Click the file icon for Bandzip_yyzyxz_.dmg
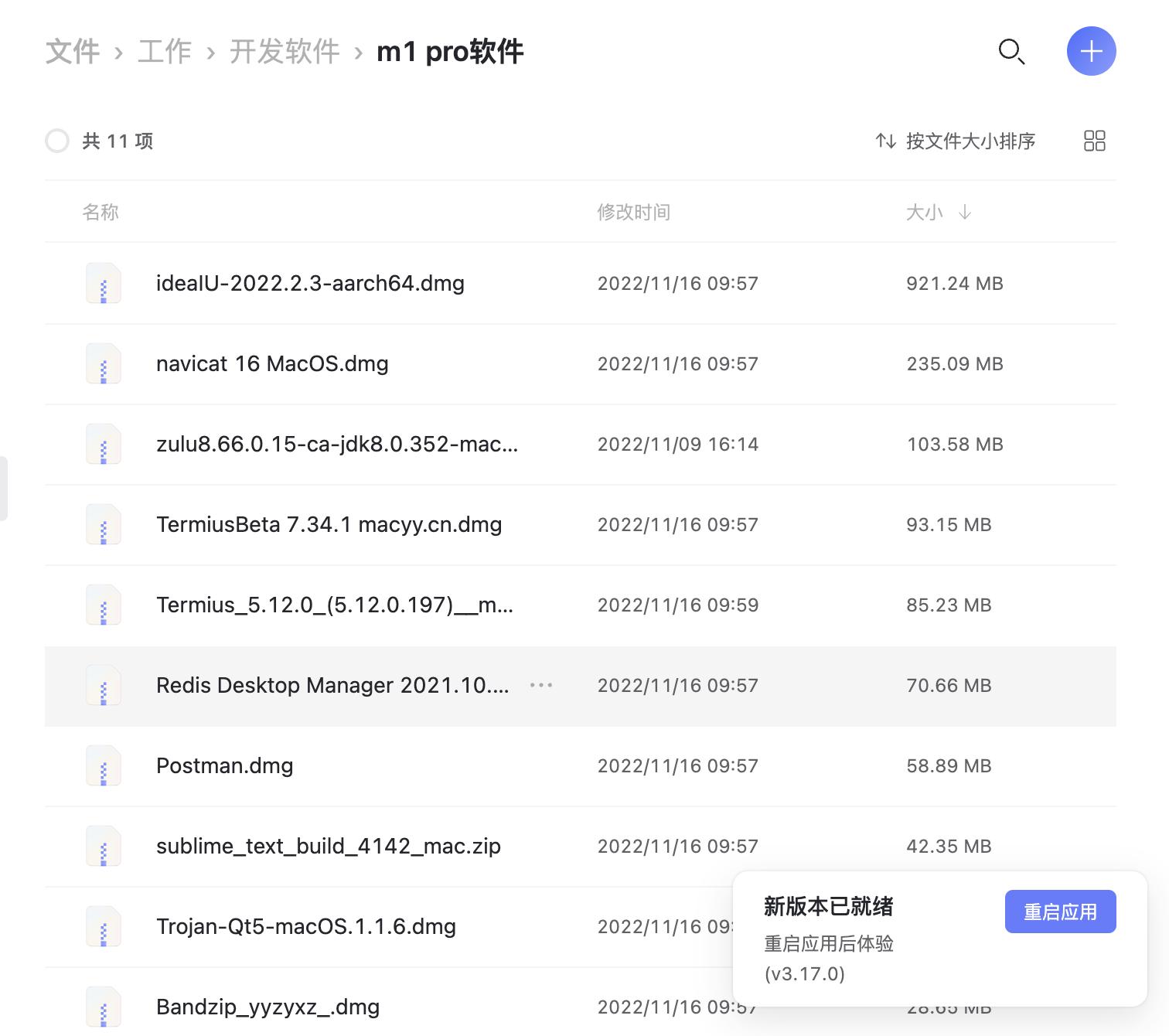 coord(104,1007)
